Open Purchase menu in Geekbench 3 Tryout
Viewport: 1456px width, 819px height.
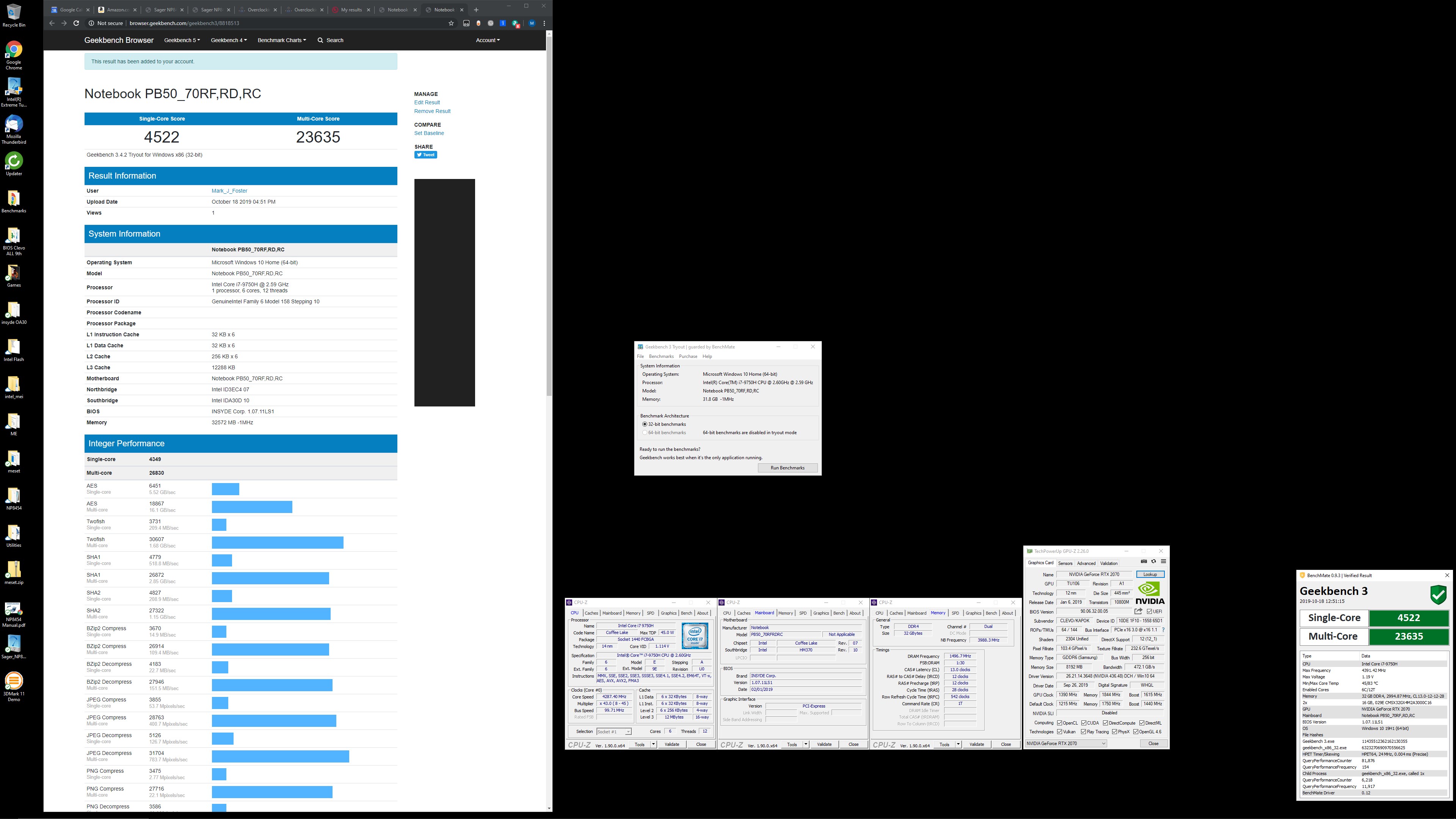click(x=688, y=356)
